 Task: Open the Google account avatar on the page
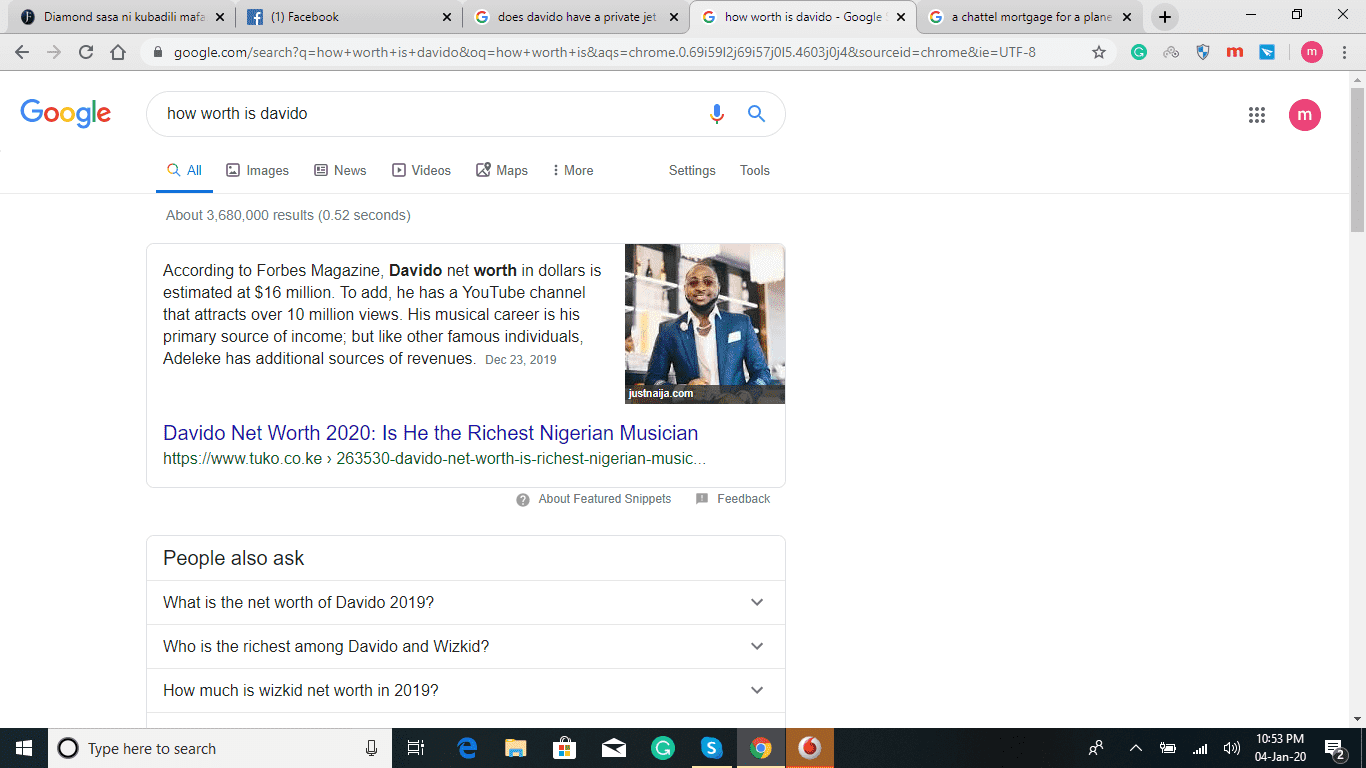pyautogui.click(x=1304, y=115)
